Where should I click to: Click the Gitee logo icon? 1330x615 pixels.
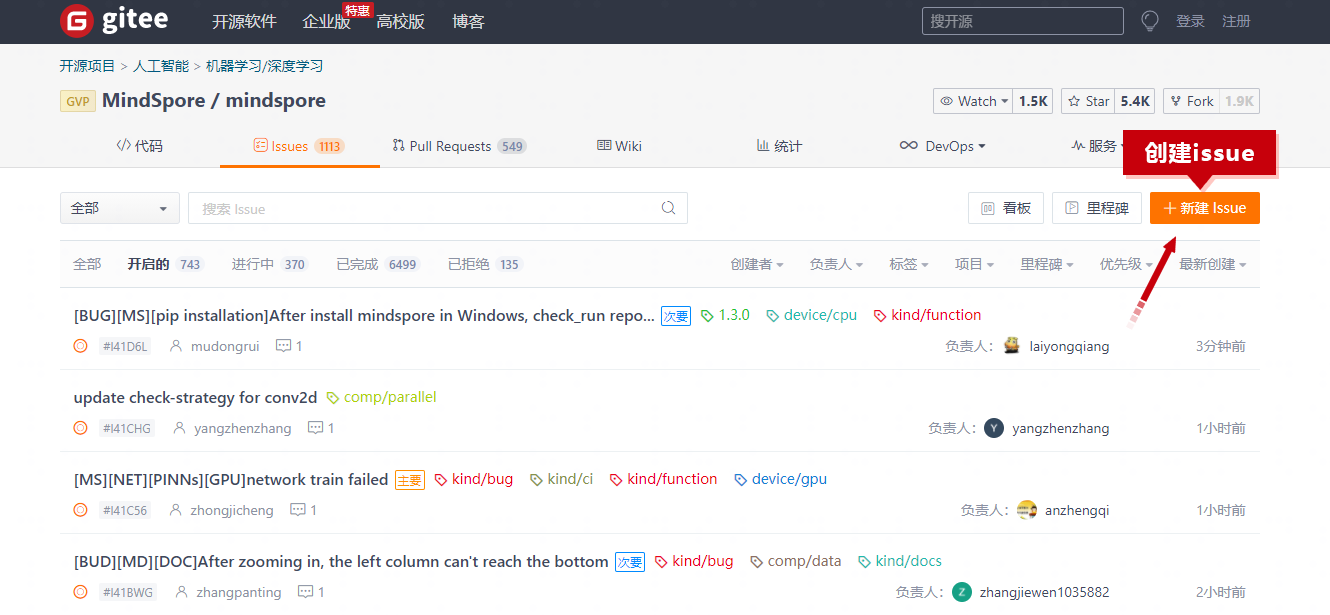tap(76, 21)
